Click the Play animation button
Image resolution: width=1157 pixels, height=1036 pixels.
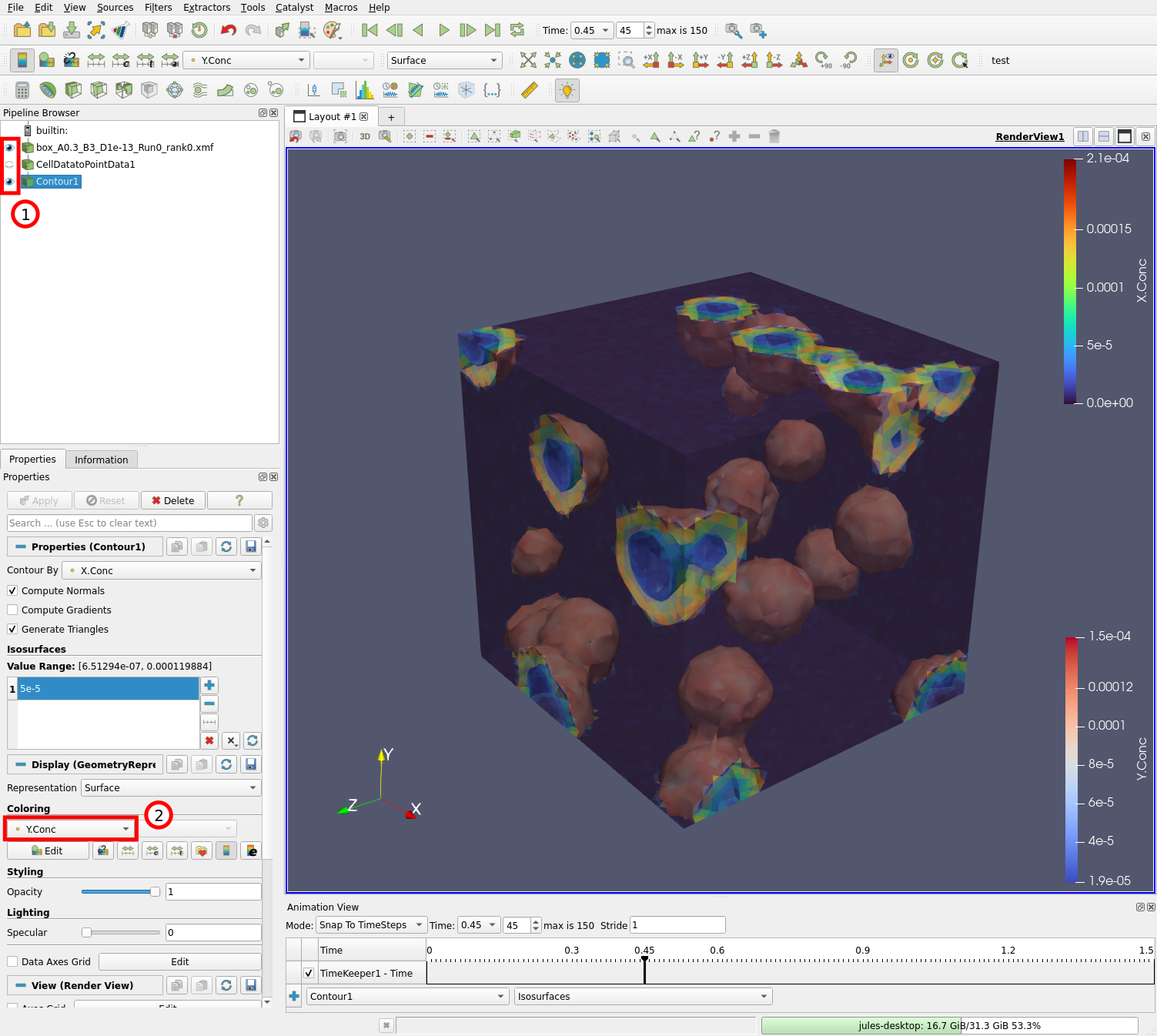tap(443, 30)
